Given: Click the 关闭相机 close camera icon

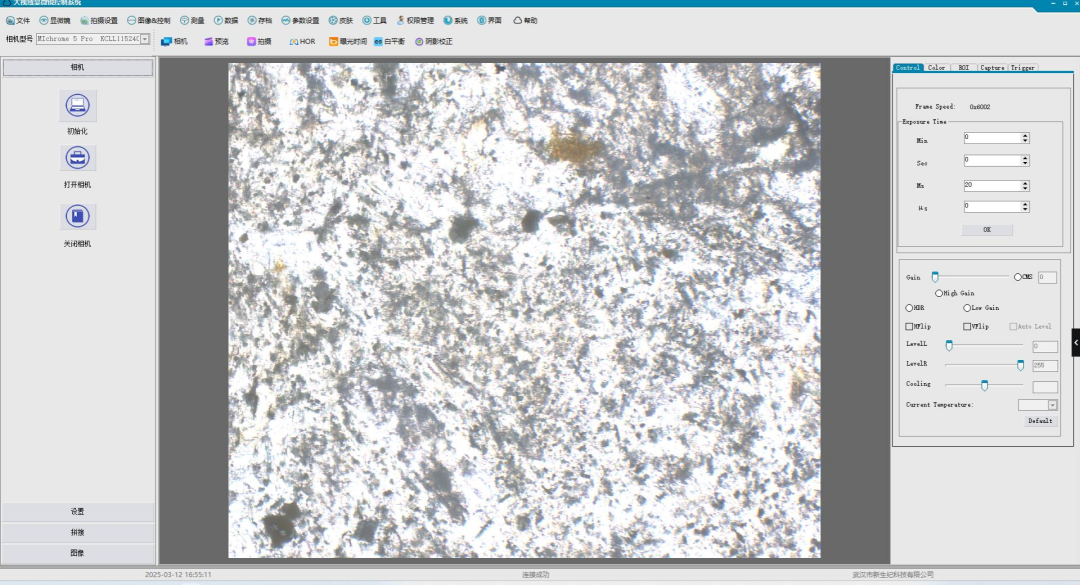Looking at the screenshot, I should point(78,217).
